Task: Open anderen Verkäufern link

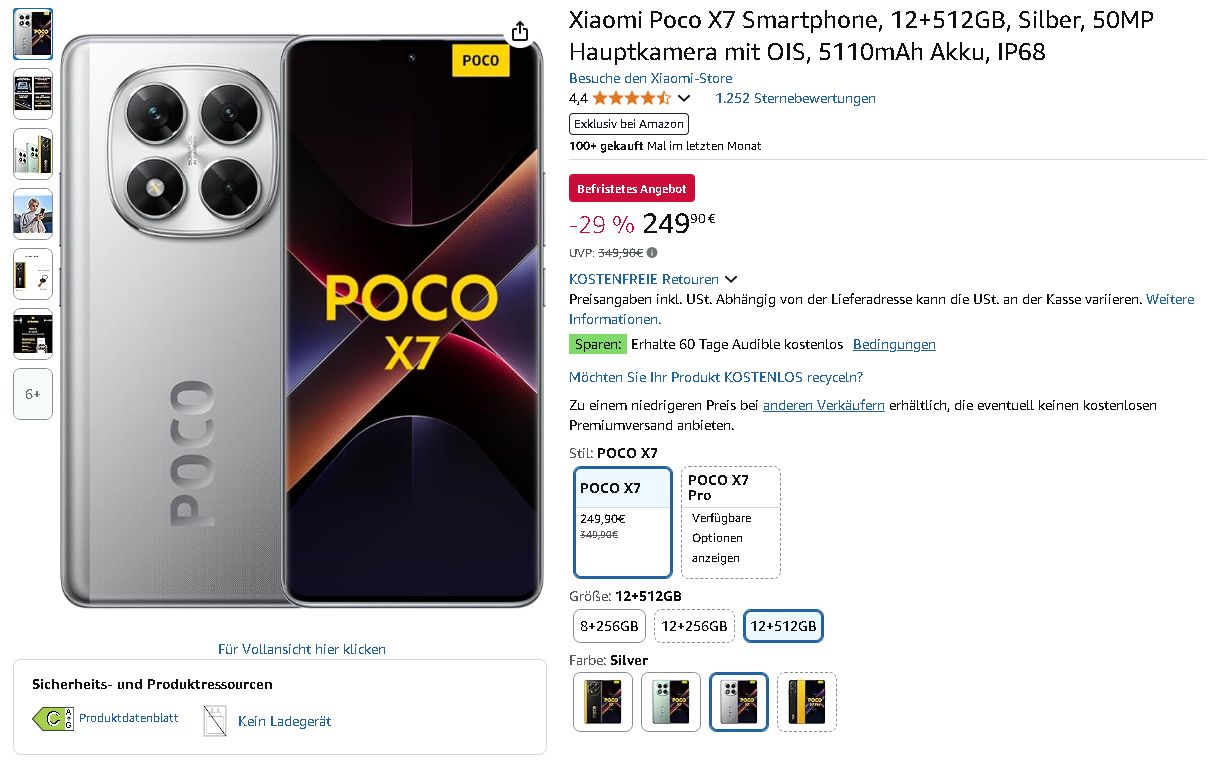Action: click(823, 405)
